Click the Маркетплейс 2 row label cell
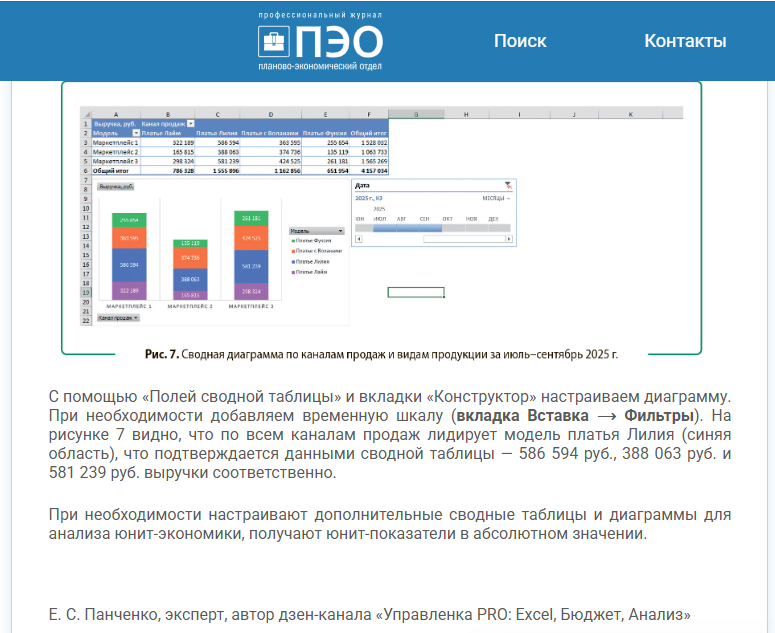 click(x=116, y=152)
